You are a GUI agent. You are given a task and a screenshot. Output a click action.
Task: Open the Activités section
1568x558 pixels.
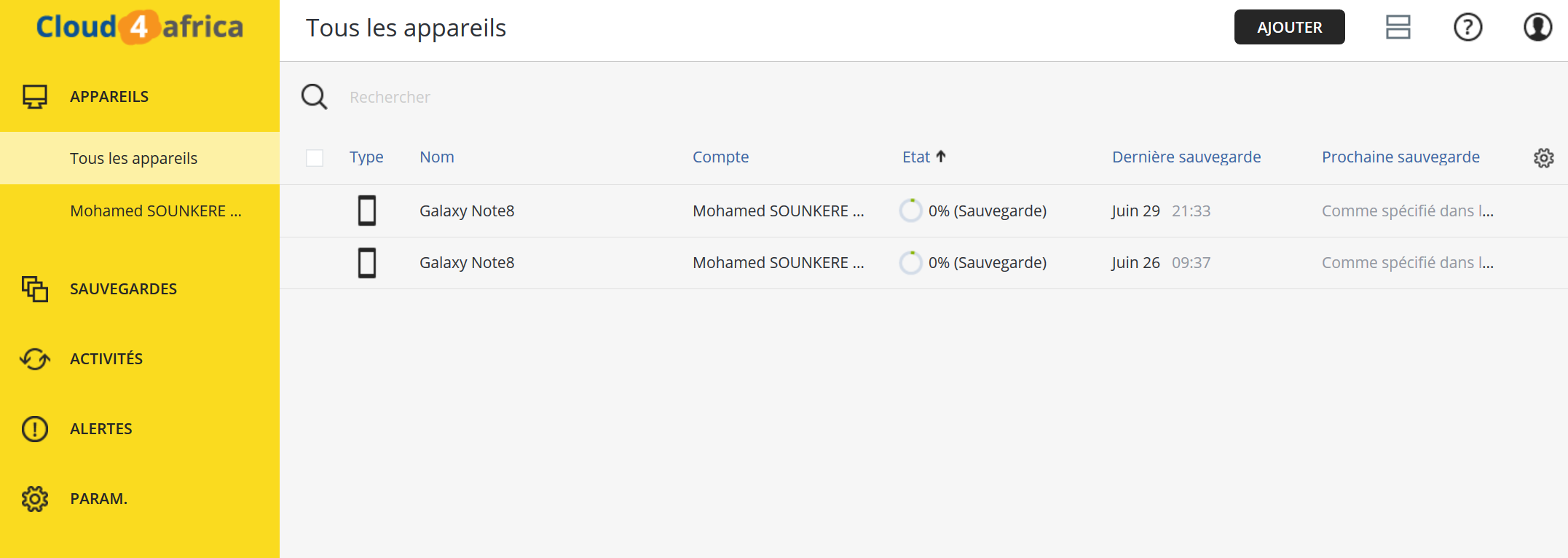(106, 359)
